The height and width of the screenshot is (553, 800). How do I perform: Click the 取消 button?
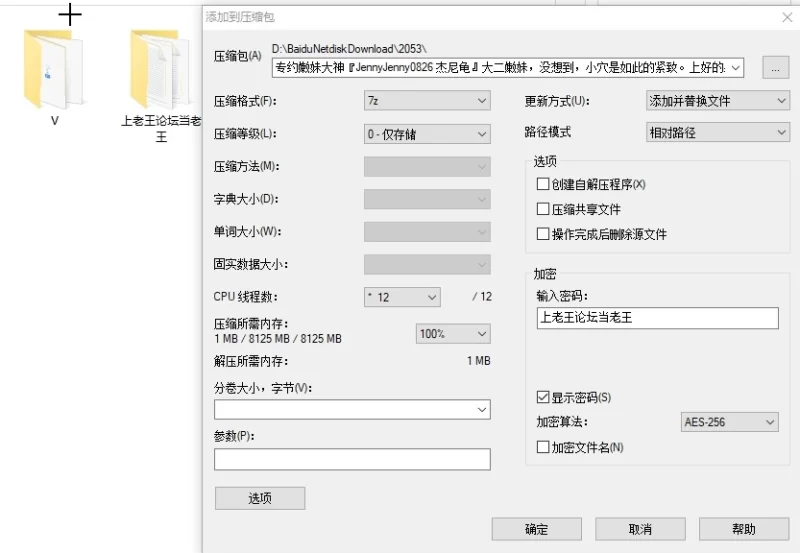click(x=641, y=529)
